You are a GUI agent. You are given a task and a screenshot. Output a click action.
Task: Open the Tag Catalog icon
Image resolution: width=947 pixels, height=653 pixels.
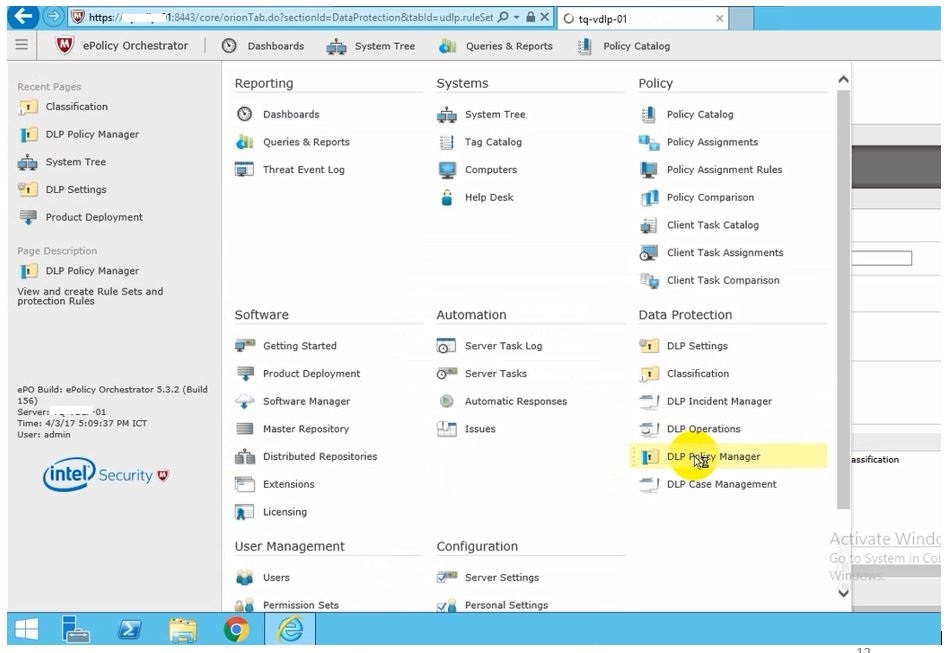point(447,143)
